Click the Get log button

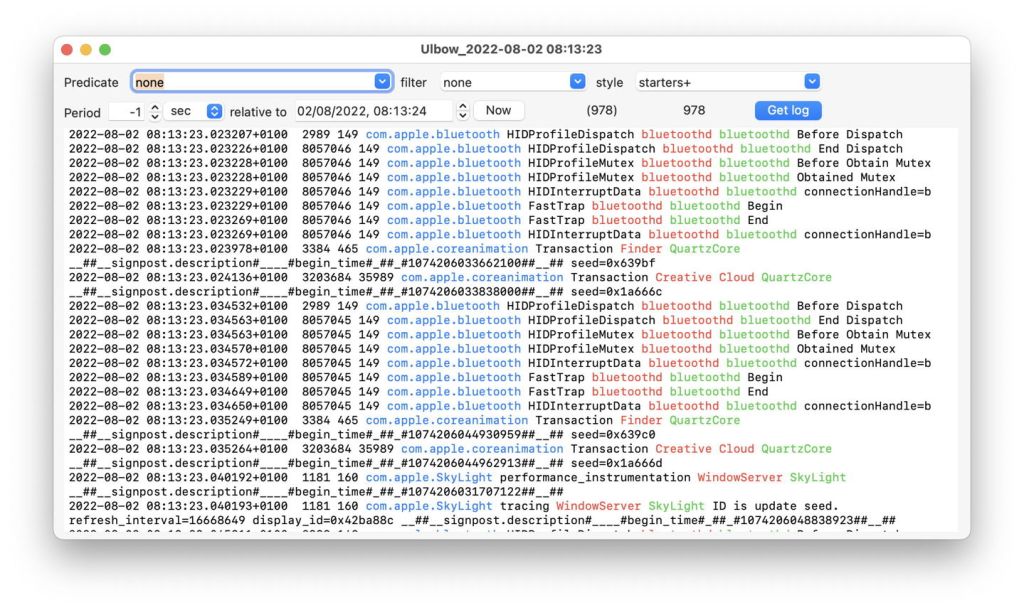pyautogui.click(x=787, y=111)
